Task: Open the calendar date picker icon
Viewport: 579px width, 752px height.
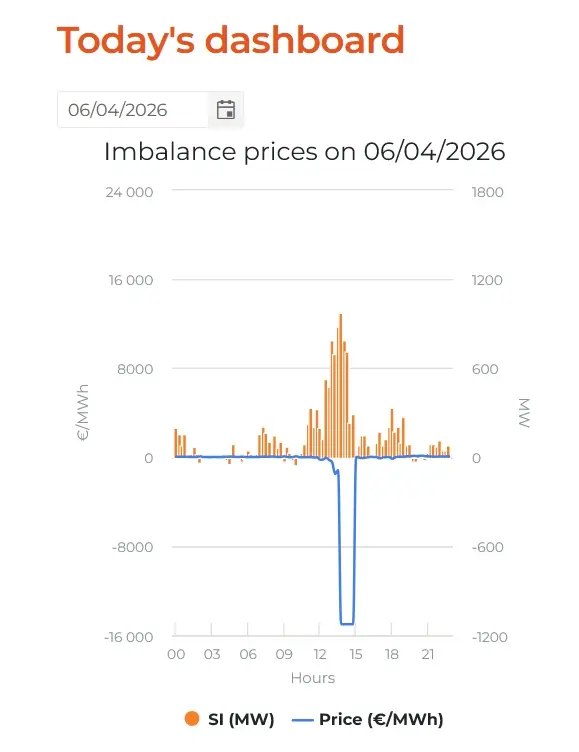Action: click(225, 110)
